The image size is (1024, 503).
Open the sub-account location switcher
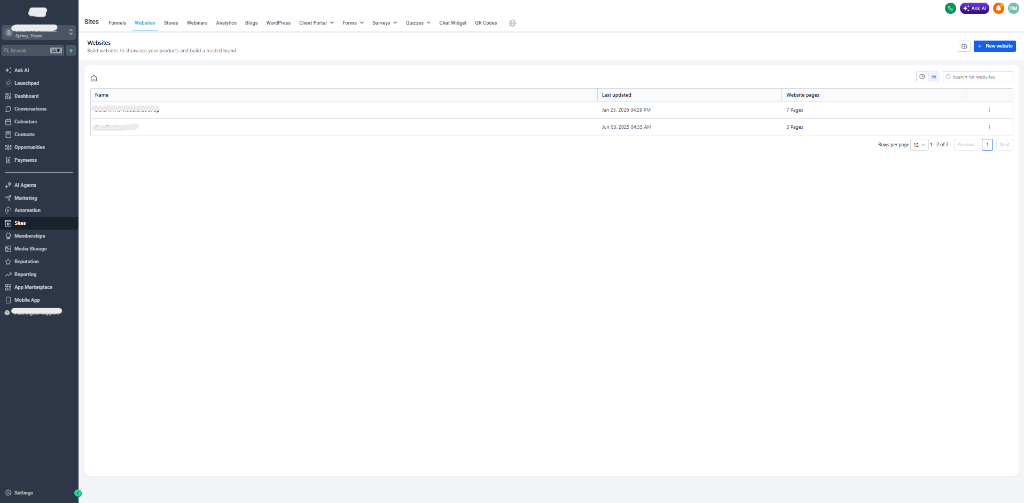pos(39,33)
